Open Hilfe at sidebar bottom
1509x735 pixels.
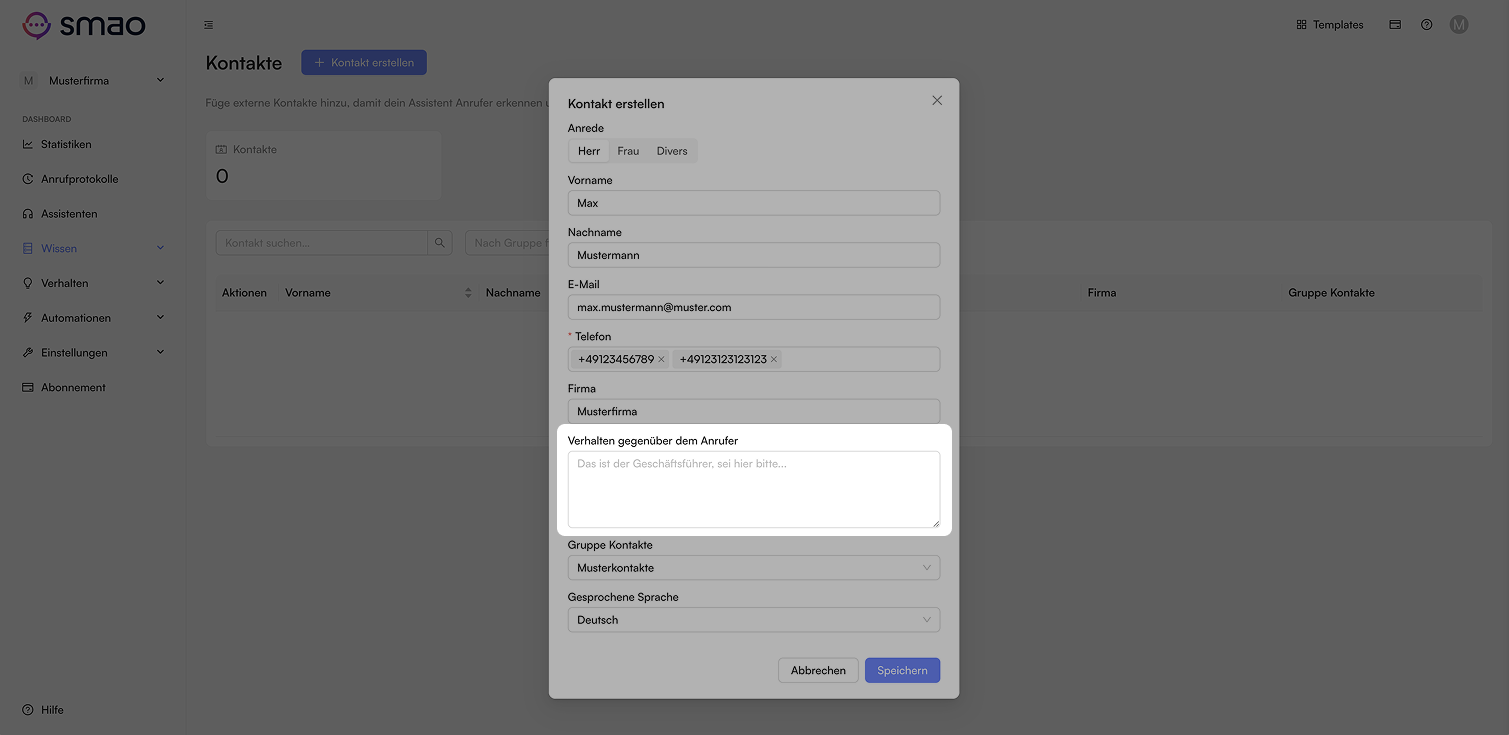tap(52, 710)
